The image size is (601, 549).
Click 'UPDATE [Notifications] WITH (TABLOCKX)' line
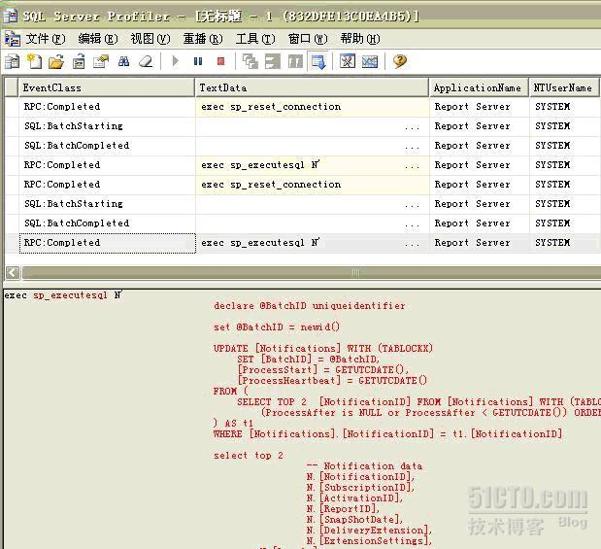pos(323,348)
